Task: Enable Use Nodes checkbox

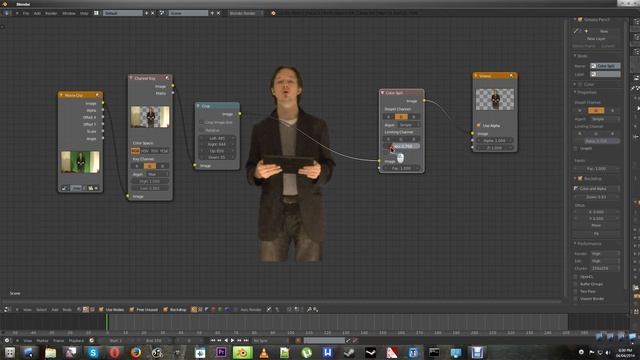Action: tap(101, 309)
